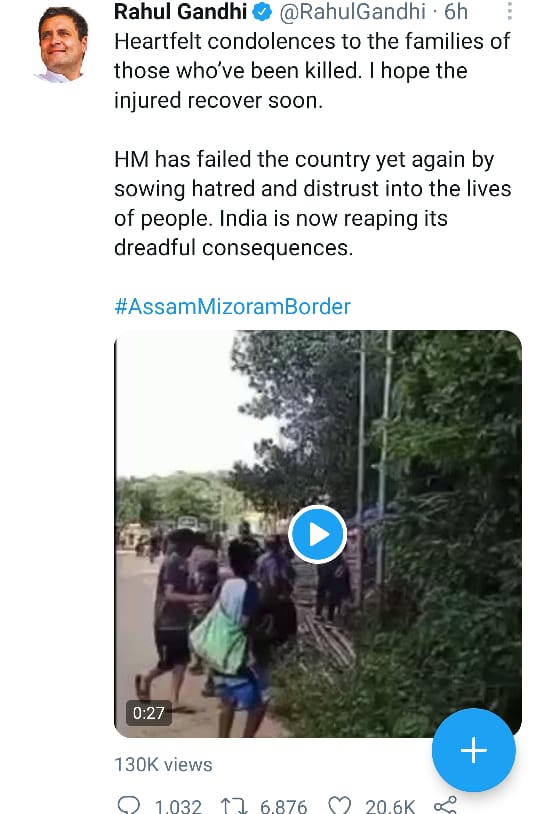Open the @RahulGandhi handle link
The width and height of the screenshot is (535, 814).
pyautogui.click(x=352, y=12)
